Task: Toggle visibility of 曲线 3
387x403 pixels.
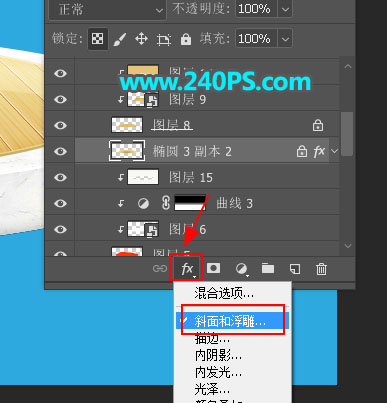Action: [60, 203]
